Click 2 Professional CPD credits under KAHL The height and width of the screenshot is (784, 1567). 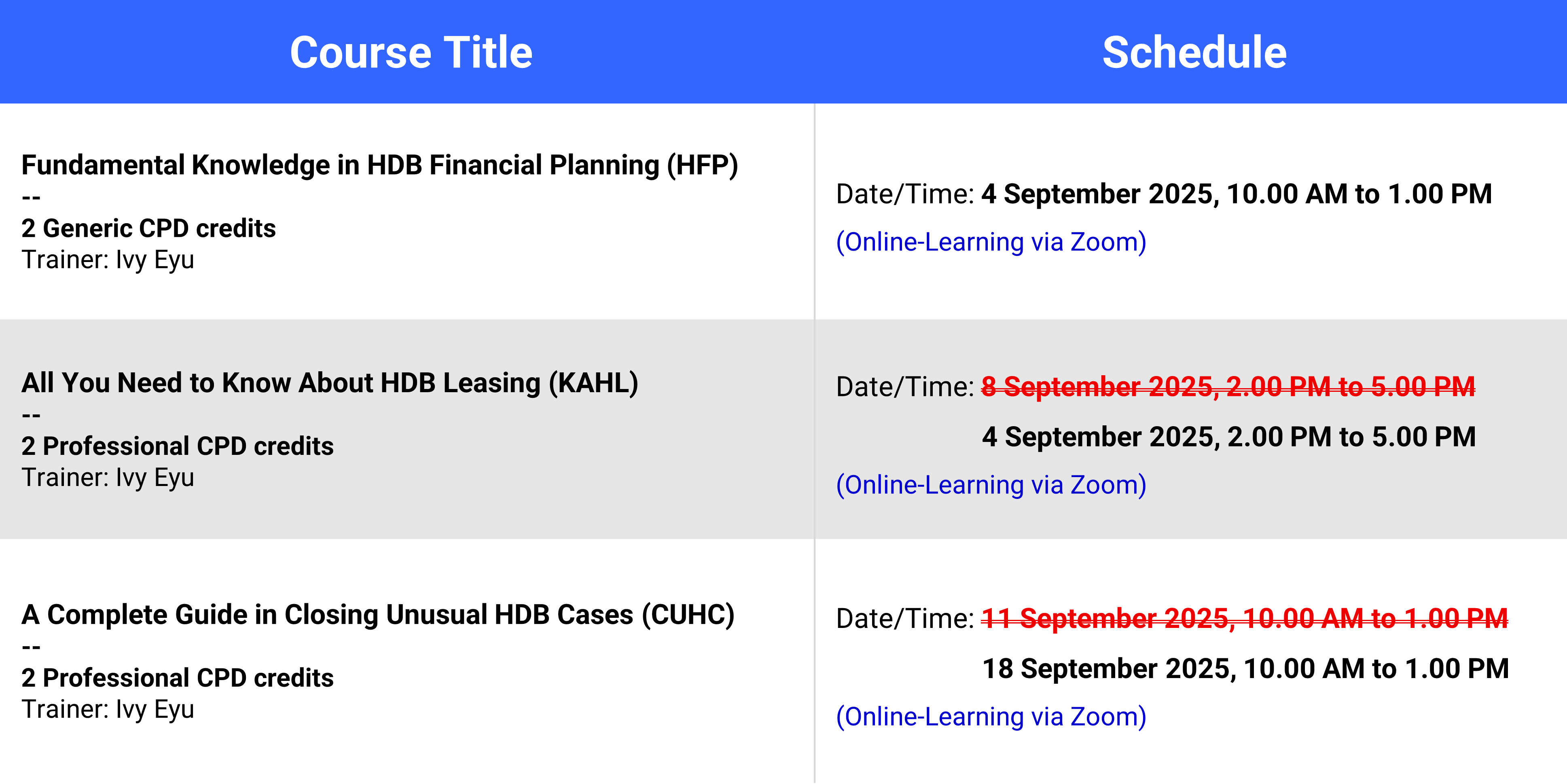(178, 446)
